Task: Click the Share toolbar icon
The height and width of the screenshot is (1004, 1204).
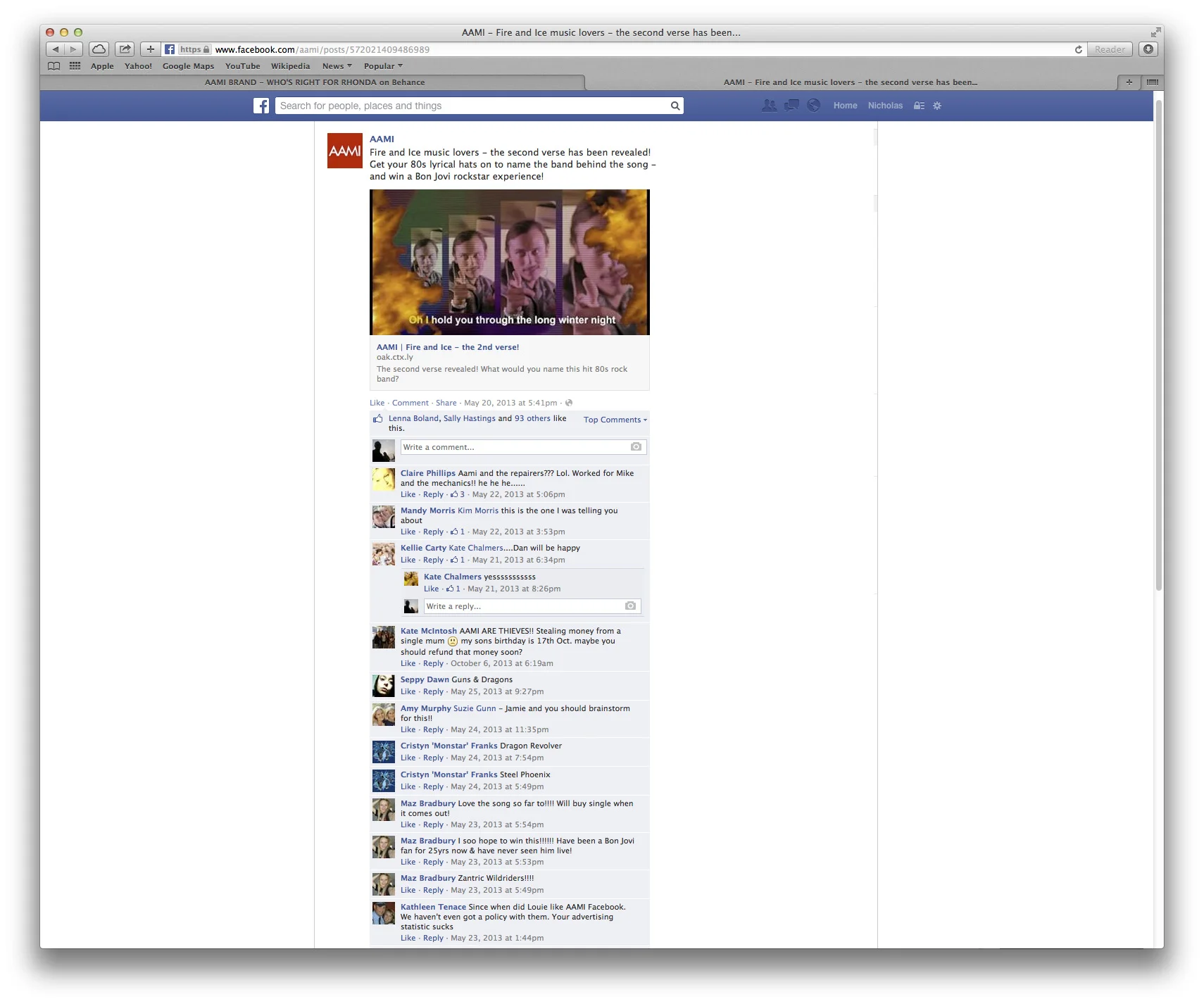Action: click(x=125, y=49)
